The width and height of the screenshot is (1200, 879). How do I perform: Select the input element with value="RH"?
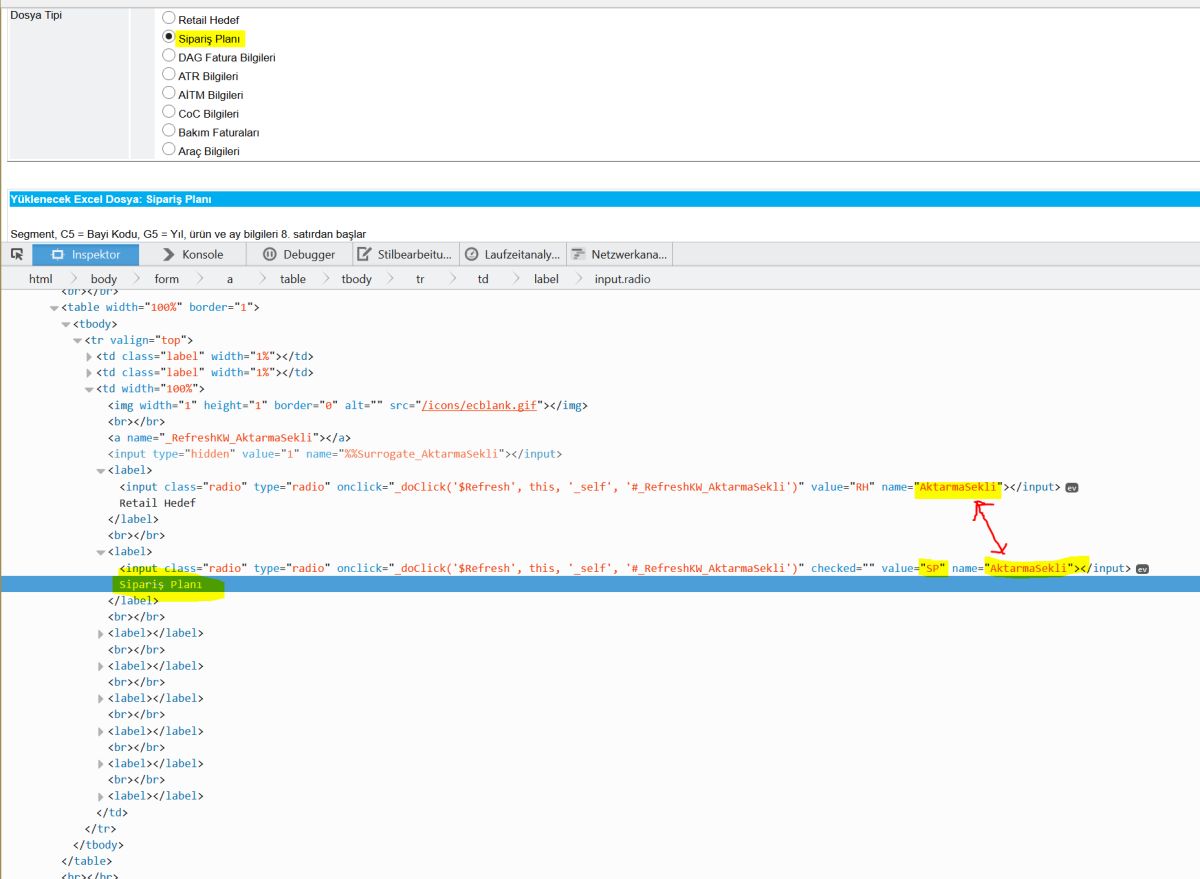coord(589,487)
